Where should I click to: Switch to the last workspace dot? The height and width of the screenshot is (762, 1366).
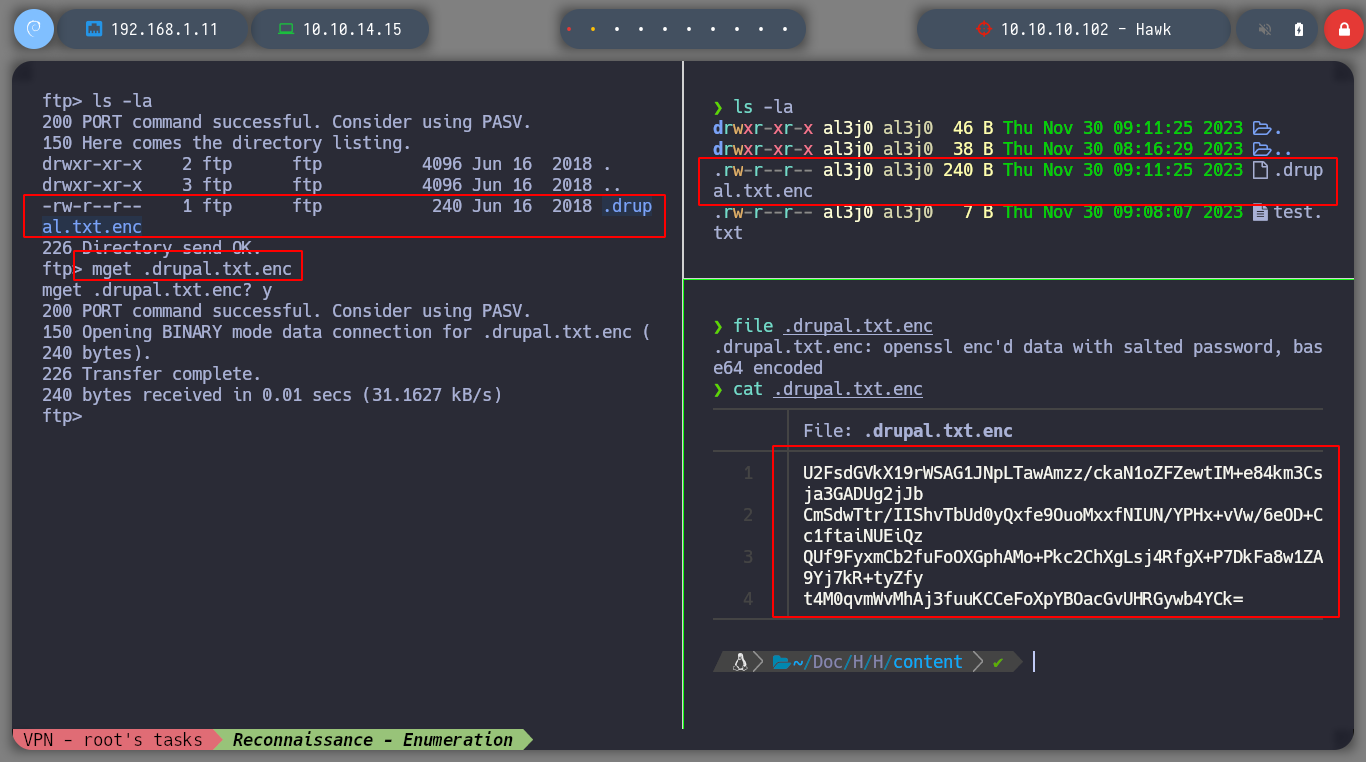(787, 30)
